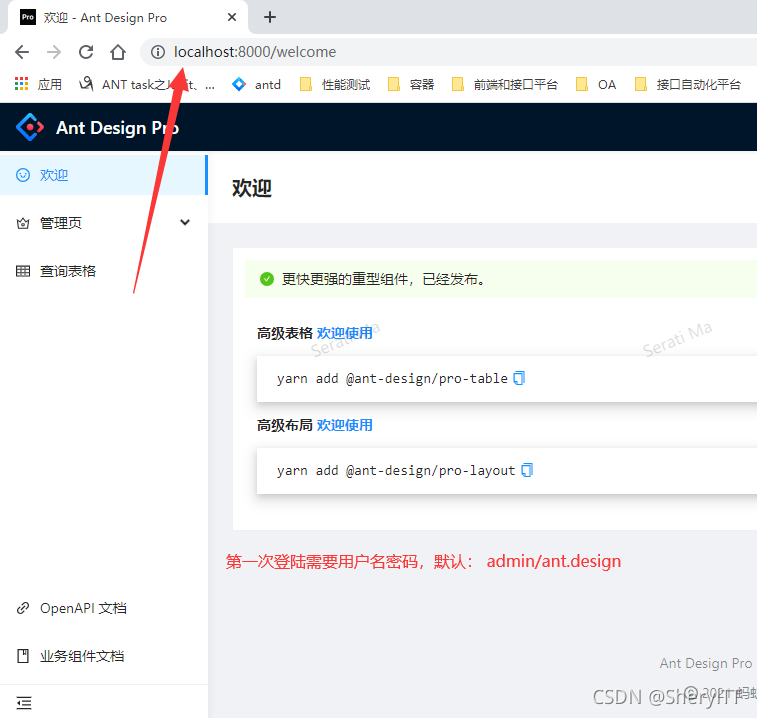The image size is (757, 718).
Task: Go back using the browser back arrow
Action: click(x=22, y=52)
